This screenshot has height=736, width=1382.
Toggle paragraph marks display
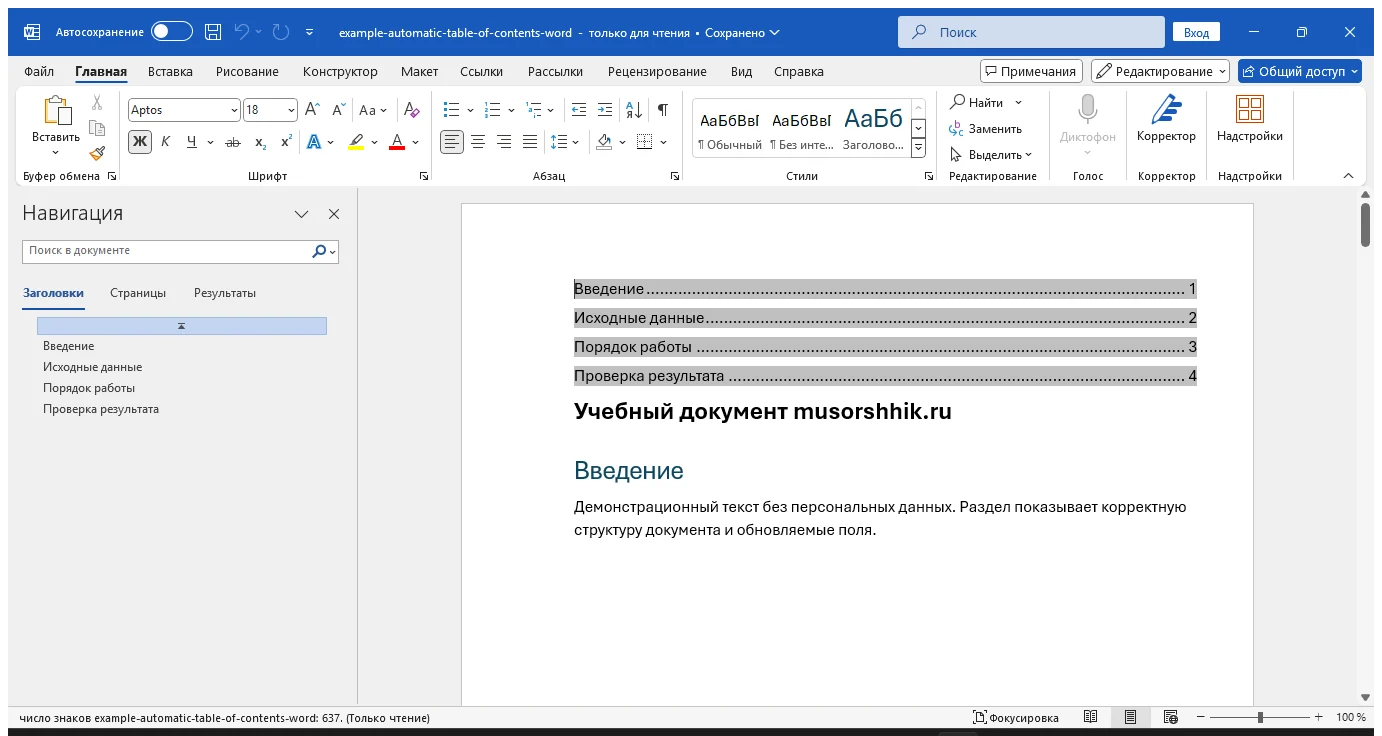click(662, 110)
